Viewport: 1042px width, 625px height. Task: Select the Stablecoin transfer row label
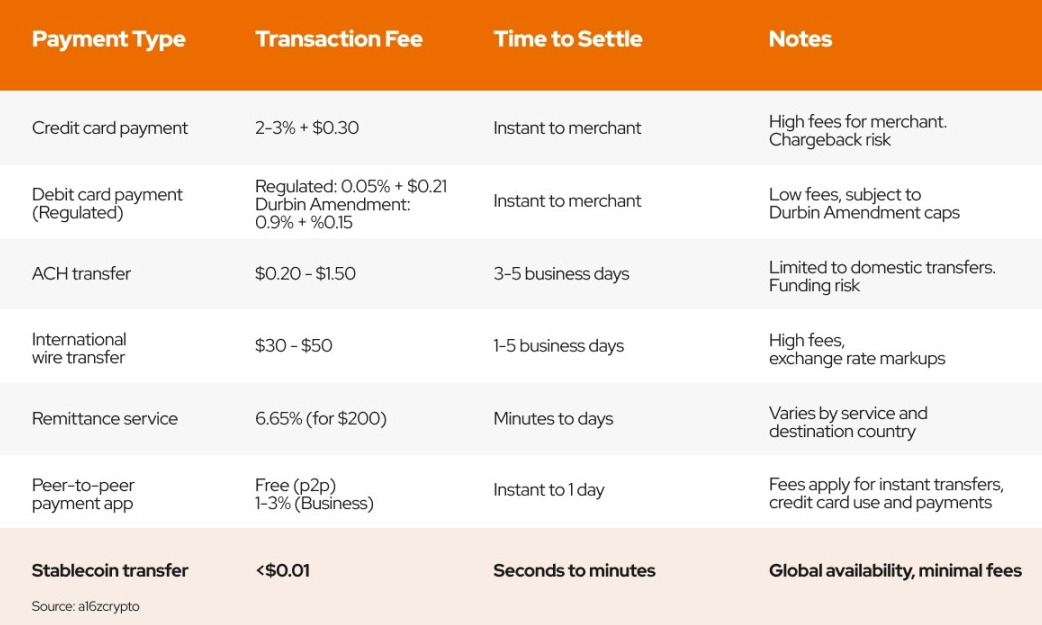pyautogui.click(x=110, y=571)
